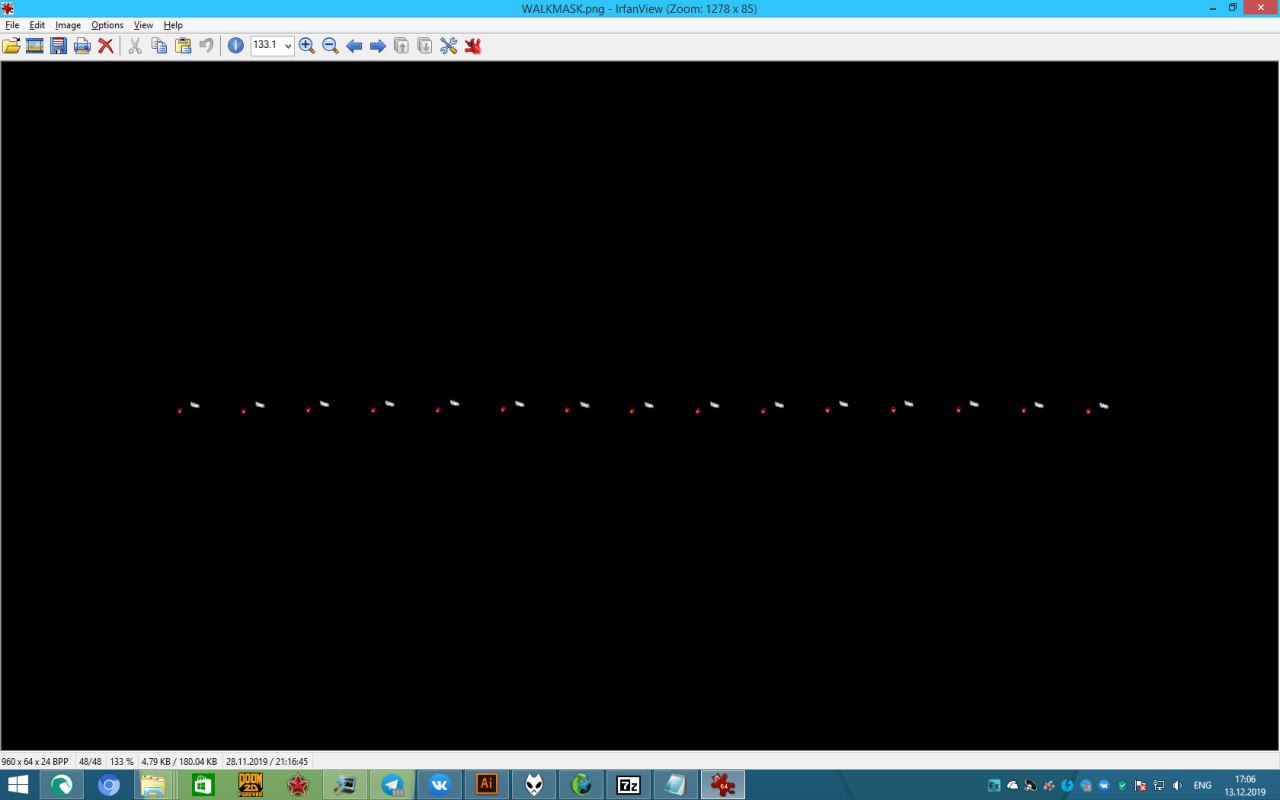Open the View menu
This screenshot has height=800, width=1280.
[x=144, y=25]
